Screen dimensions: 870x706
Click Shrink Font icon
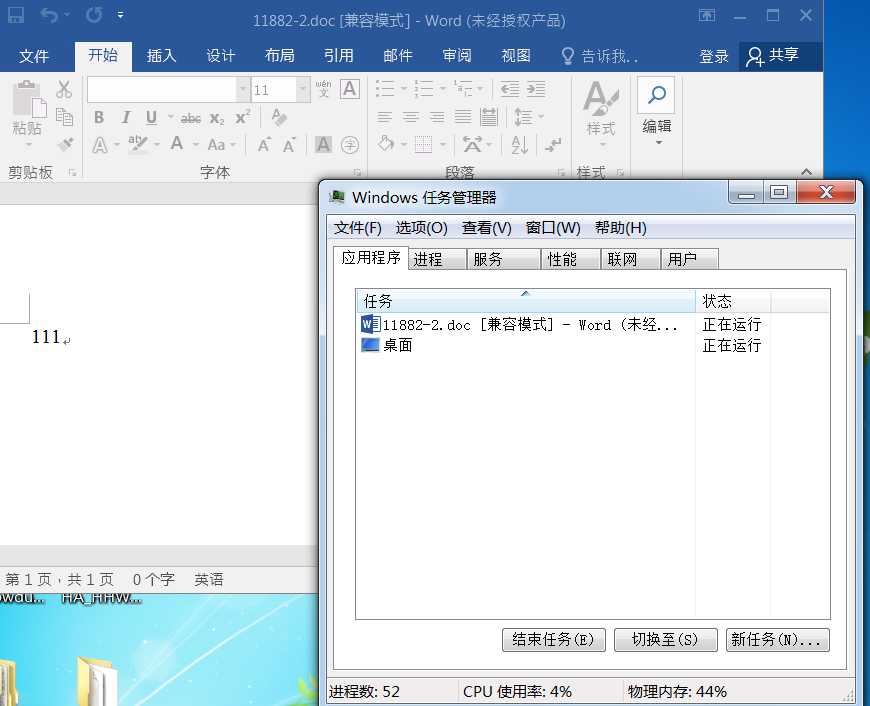pyautogui.click(x=289, y=145)
